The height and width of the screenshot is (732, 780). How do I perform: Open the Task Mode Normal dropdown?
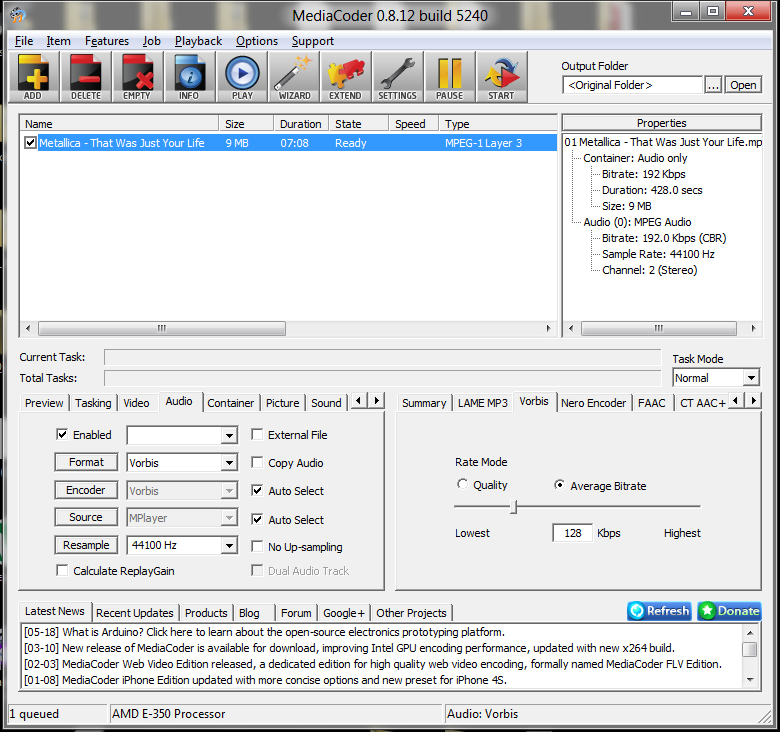751,378
